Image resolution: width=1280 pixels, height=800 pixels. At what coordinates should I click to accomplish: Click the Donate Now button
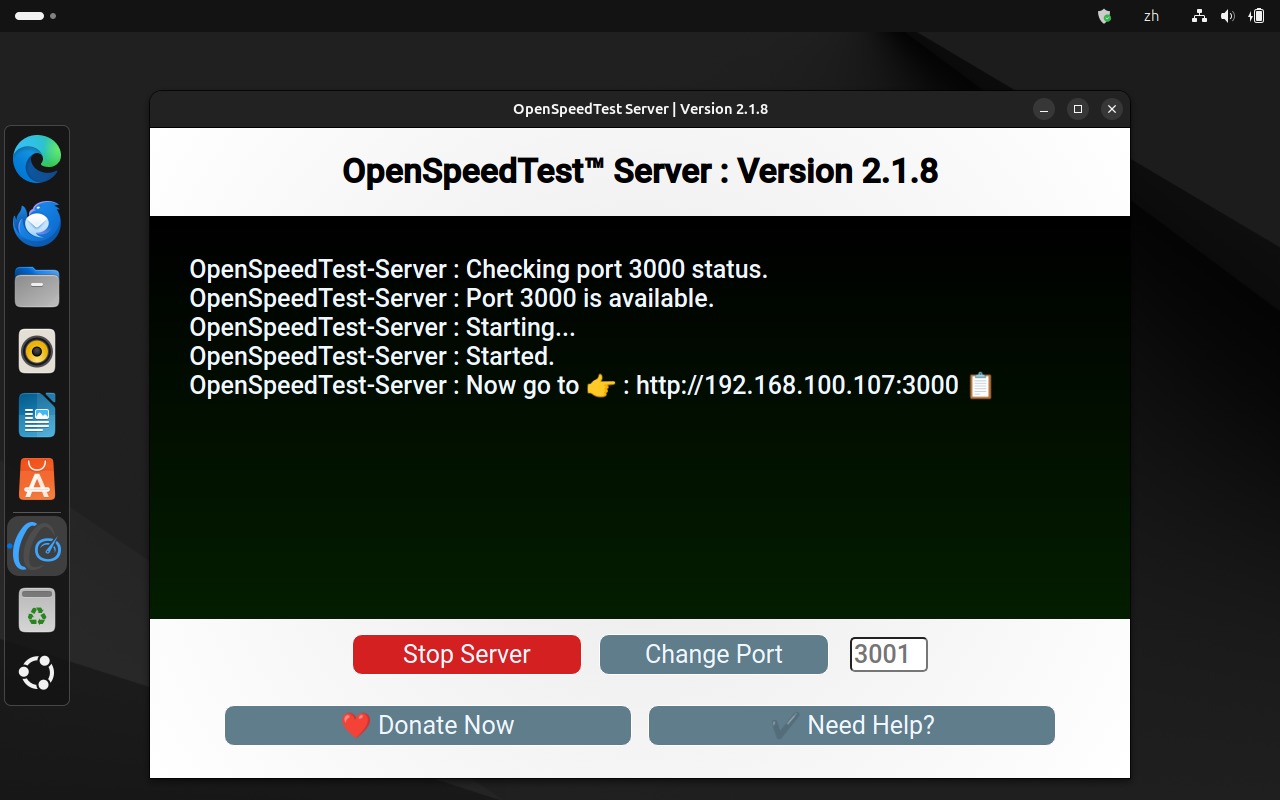click(428, 725)
